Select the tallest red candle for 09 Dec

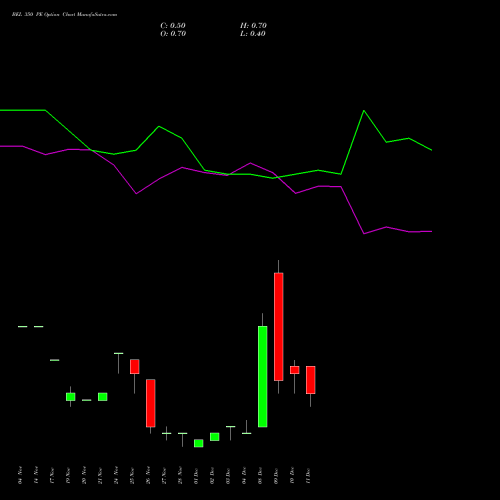pyautogui.click(x=279, y=327)
